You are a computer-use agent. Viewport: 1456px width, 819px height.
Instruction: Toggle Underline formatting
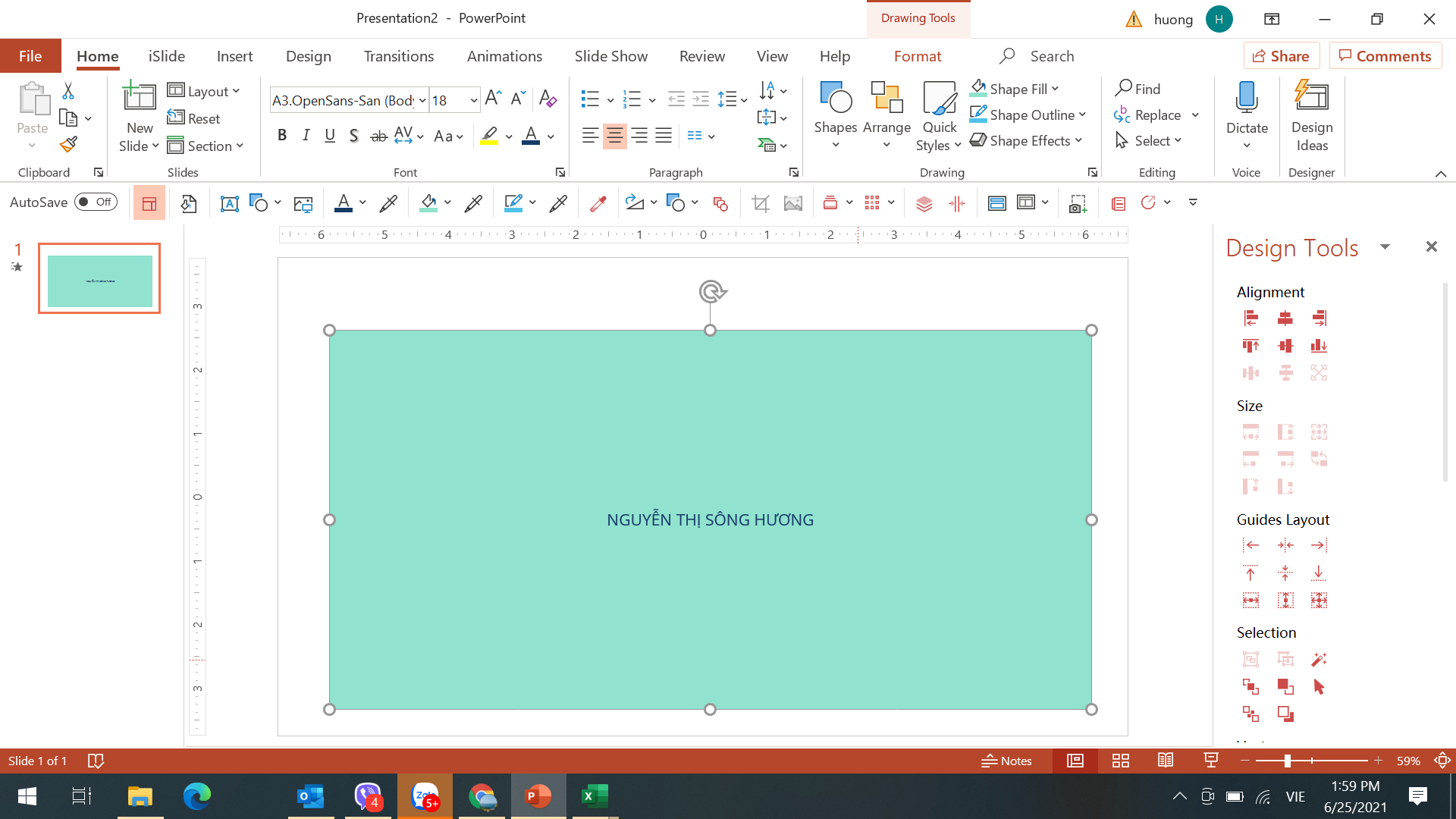330,136
